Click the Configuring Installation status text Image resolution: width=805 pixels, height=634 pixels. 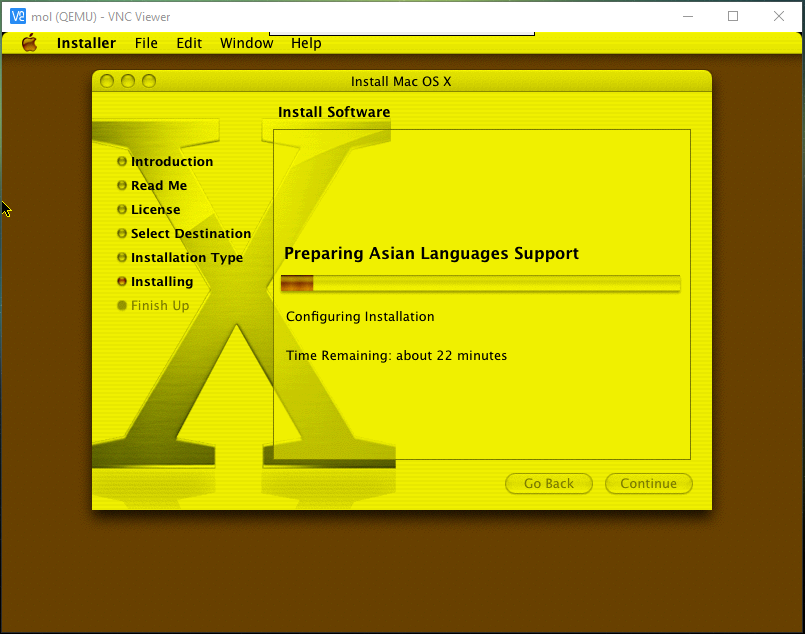point(360,317)
